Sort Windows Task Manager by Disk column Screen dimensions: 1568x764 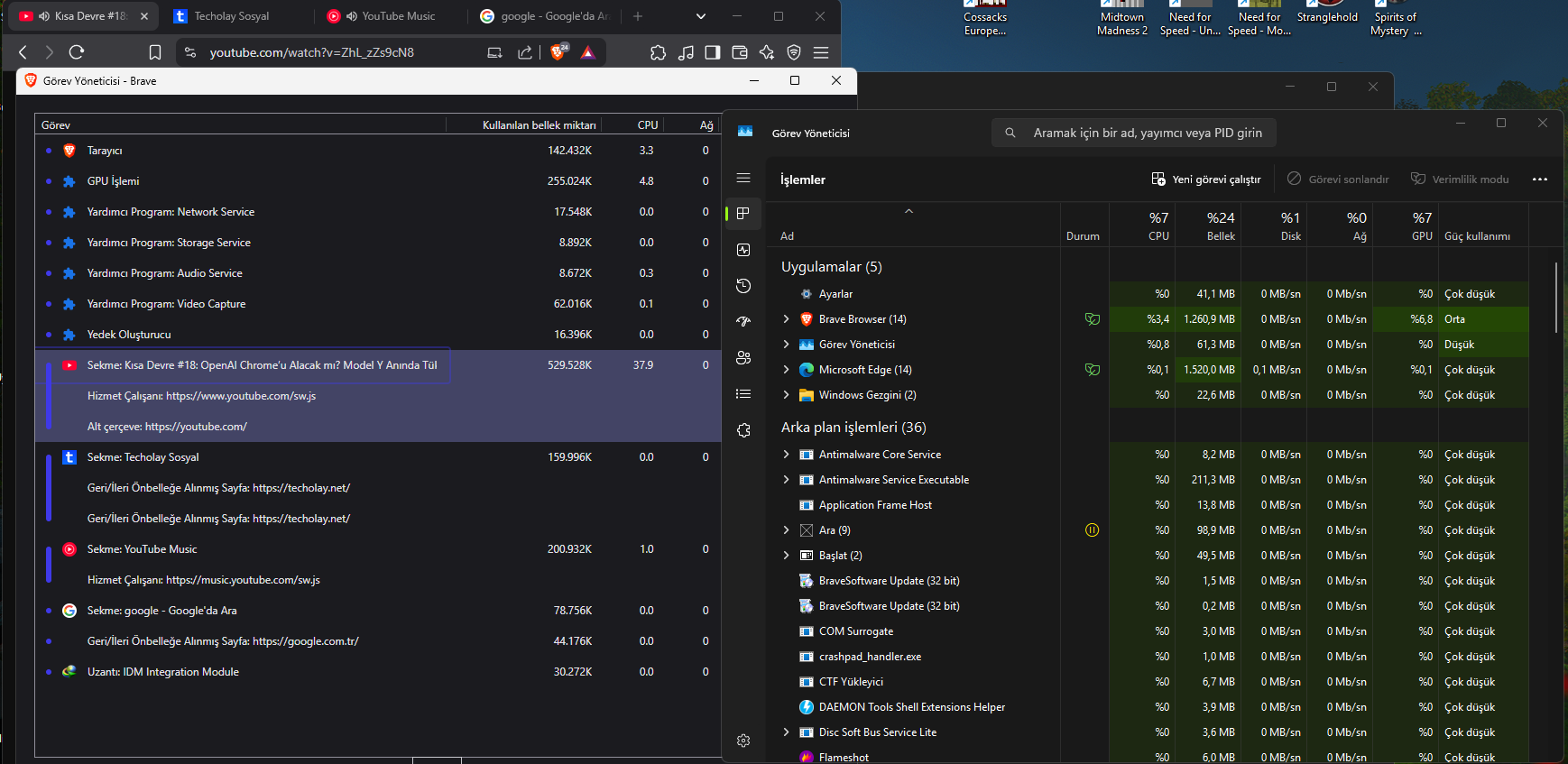pos(1273,226)
